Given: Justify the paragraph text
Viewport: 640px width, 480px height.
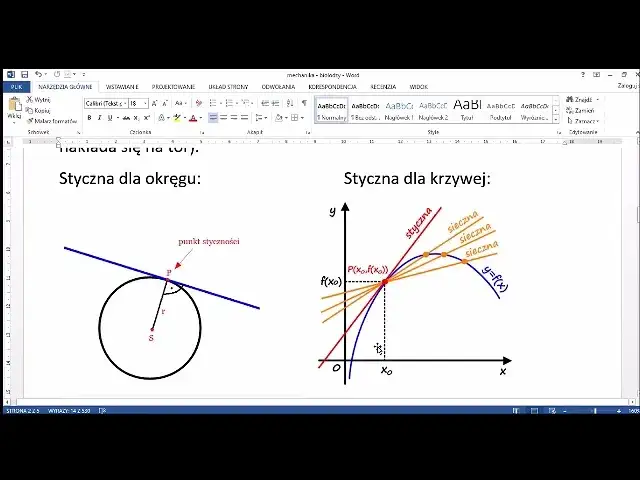Looking at the screenshot, I should pyautogui.click(x=244, y=118).
